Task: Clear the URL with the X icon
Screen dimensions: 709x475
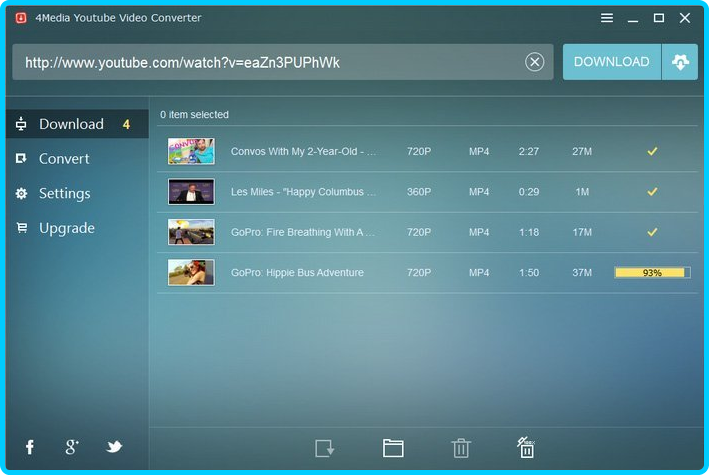Action: (534, 62)
